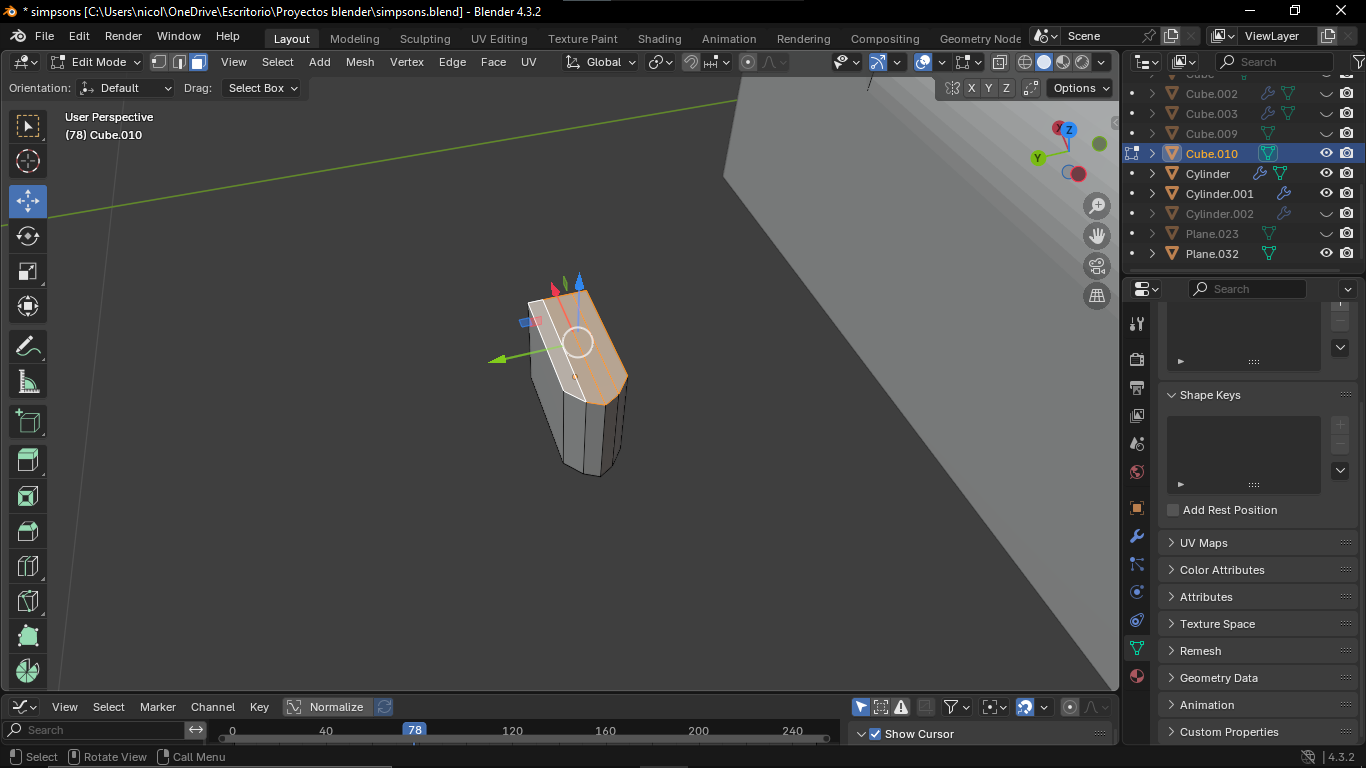Enable the Add Rest Position checkbox
Viewport: 1366px width, 768px height.
click(1173, 510)
